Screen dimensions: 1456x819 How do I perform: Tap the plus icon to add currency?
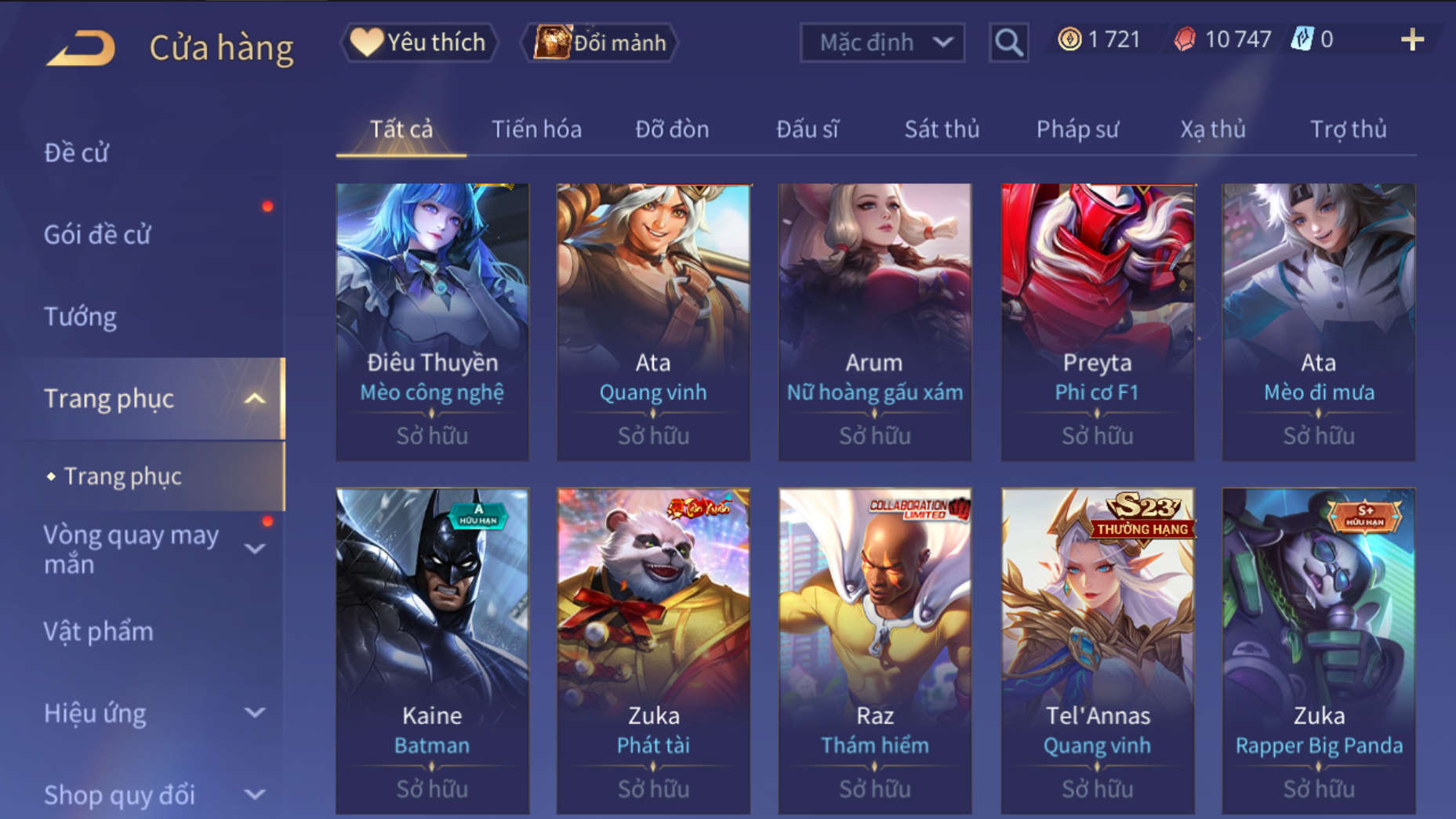pyautogui.click(x=1411, y=40)
